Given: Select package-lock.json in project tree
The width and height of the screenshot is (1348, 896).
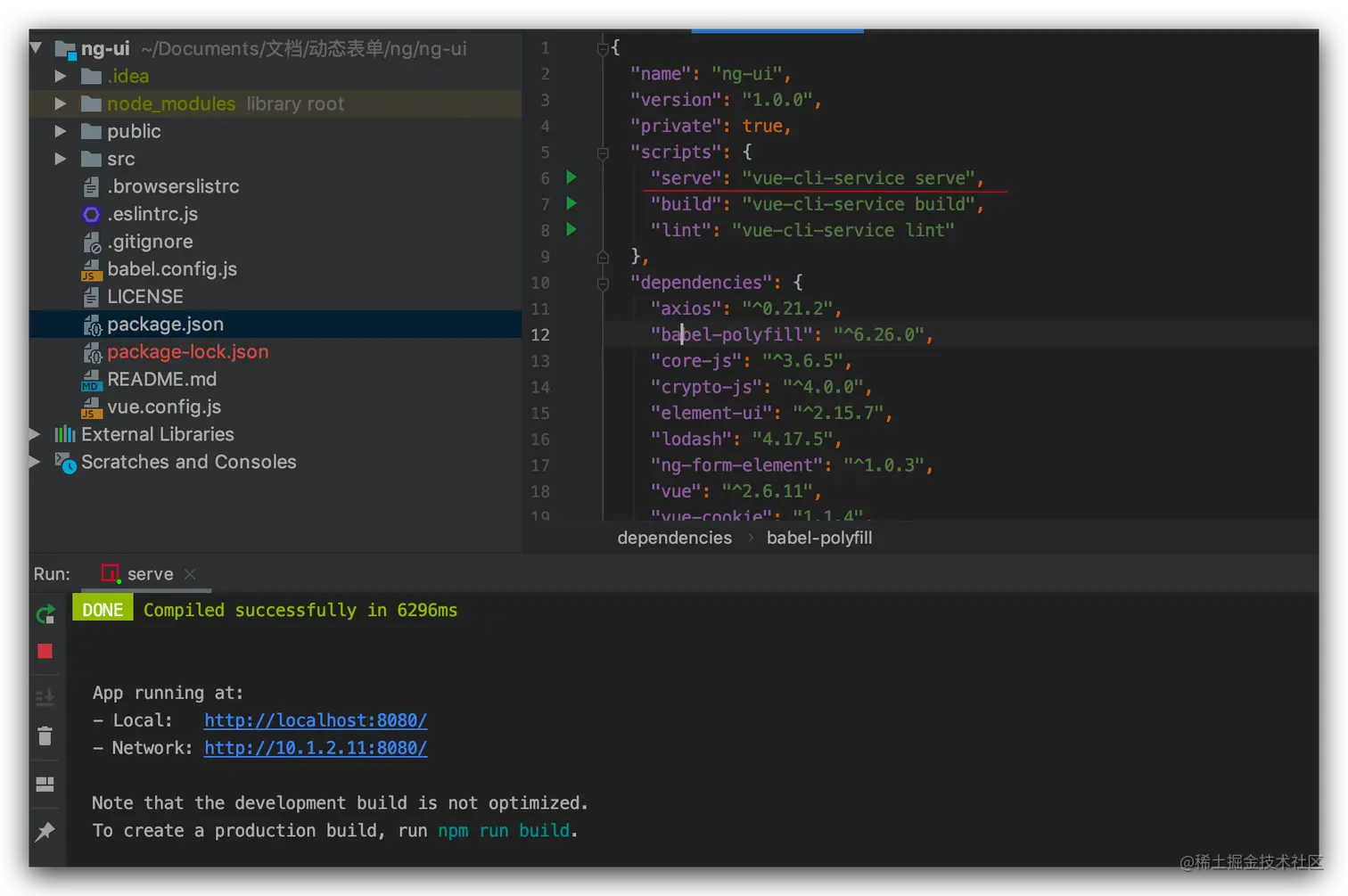Looking at the screenshot, I should [275, 352].
